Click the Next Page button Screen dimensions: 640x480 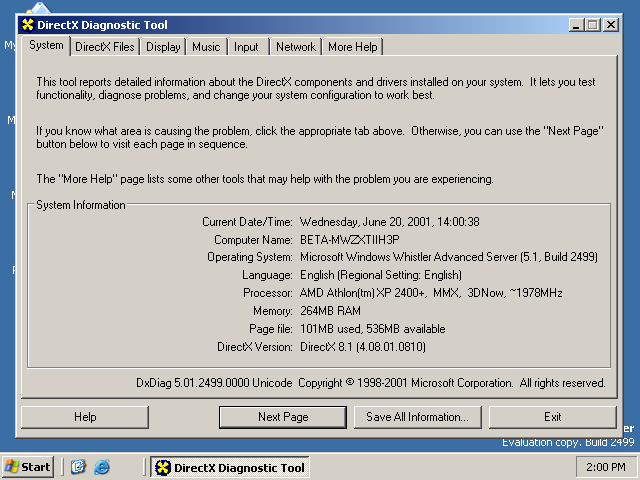(x=283, y=417)
